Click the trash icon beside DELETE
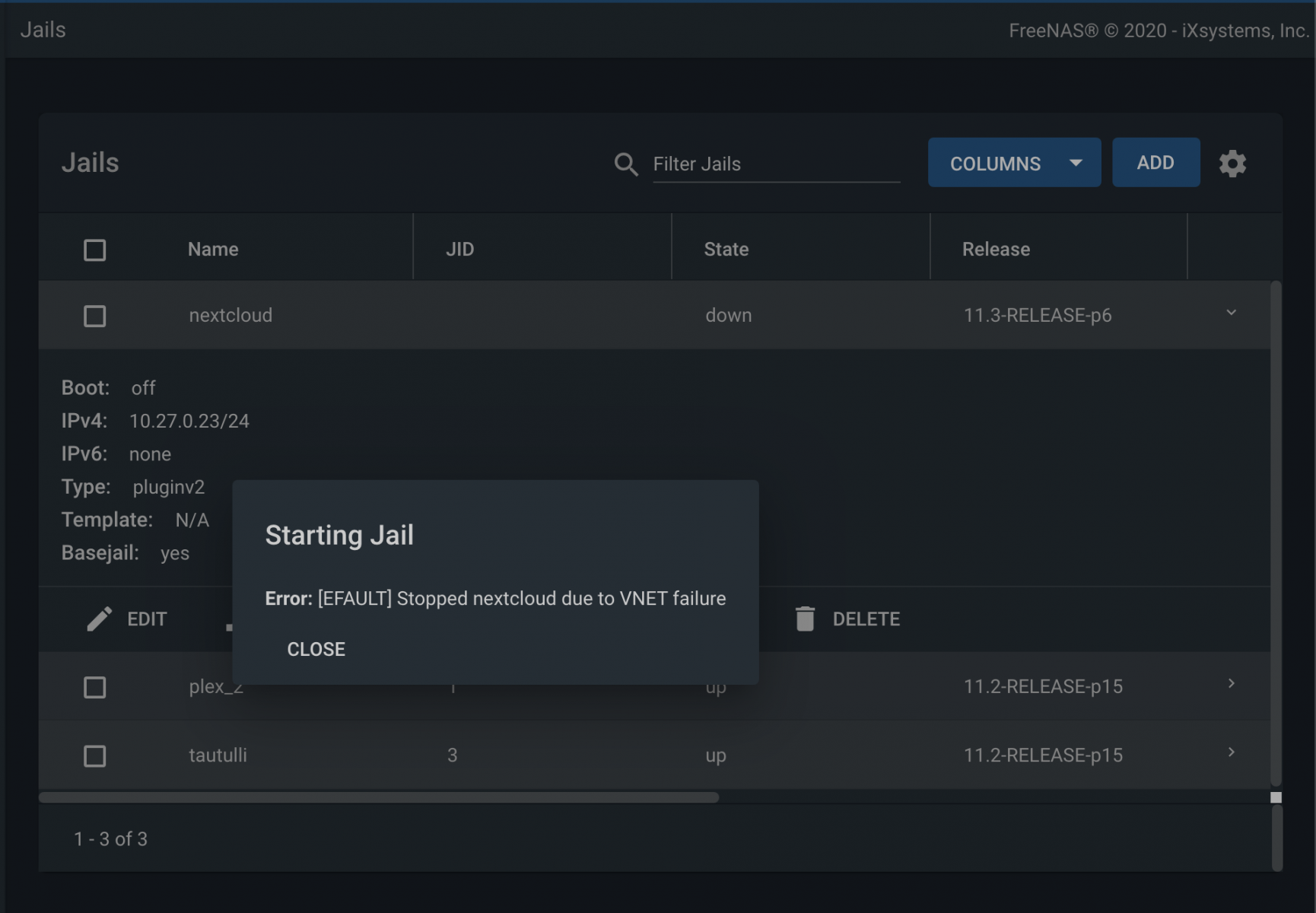The width and height of the screenshot is (1316, 913). click(x=805, y=619)
